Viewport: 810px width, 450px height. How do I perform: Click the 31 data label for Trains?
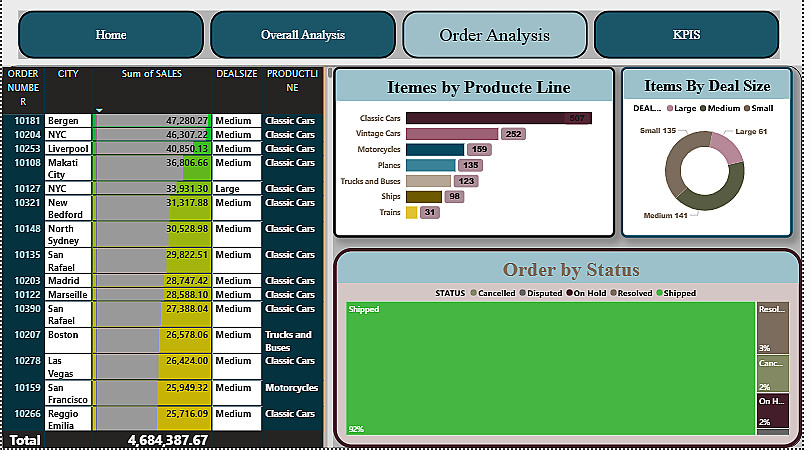(x=430, y=212)
